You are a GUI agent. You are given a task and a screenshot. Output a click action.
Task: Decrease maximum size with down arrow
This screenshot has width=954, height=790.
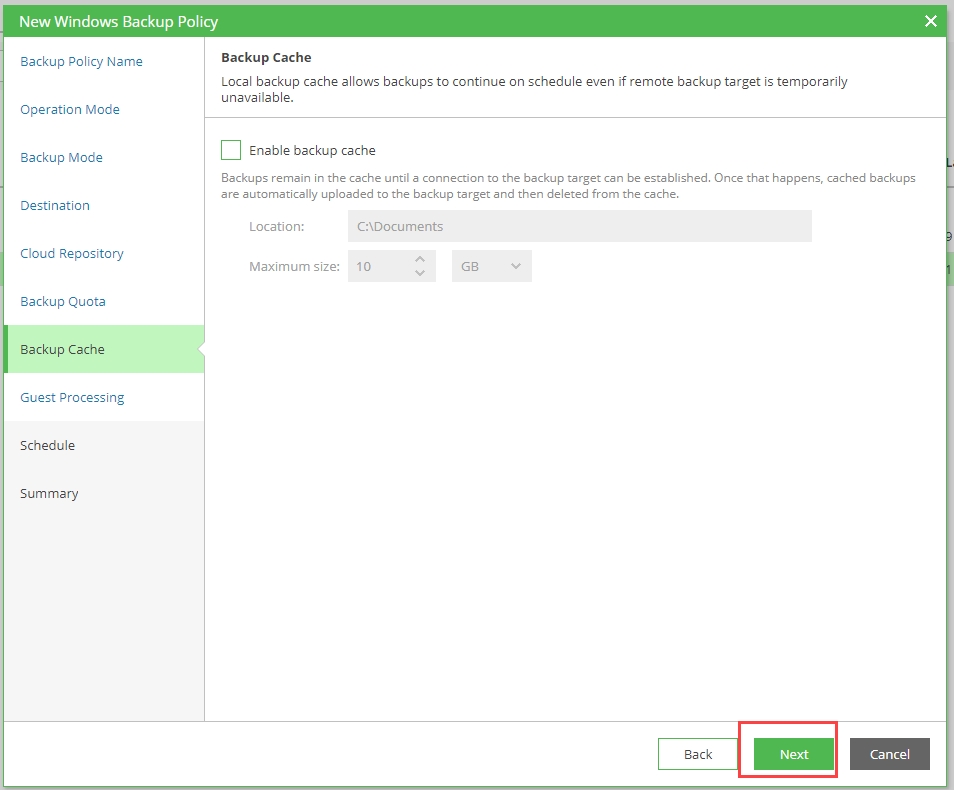tap(420, 273)
